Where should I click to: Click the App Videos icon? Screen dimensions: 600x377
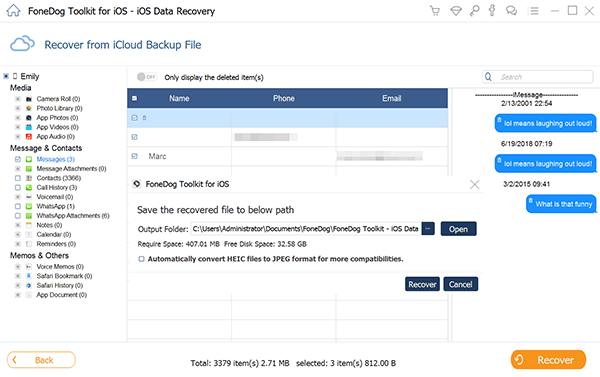(x=29, y=127)
